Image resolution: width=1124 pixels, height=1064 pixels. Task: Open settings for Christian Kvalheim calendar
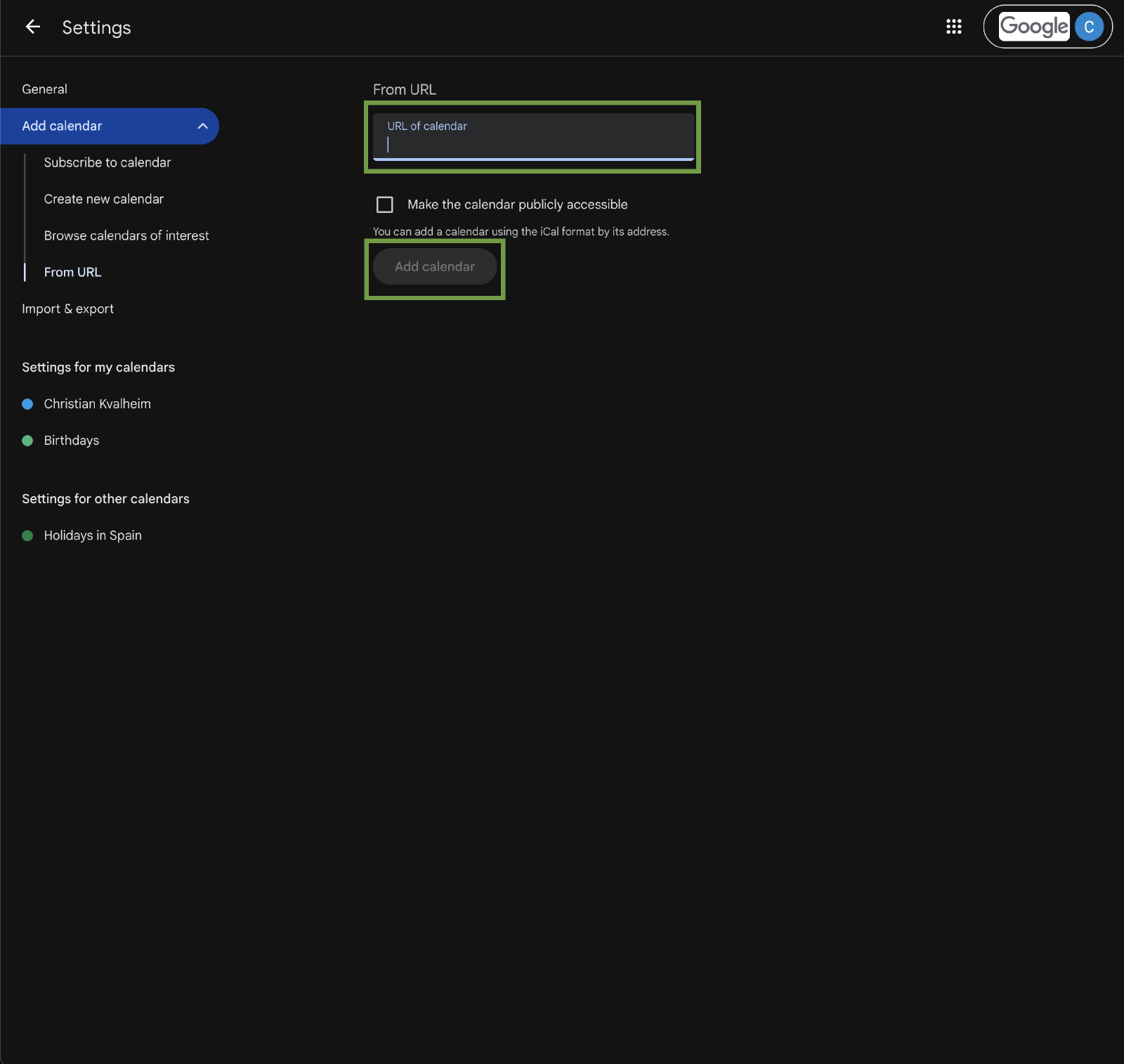point(97,404)
